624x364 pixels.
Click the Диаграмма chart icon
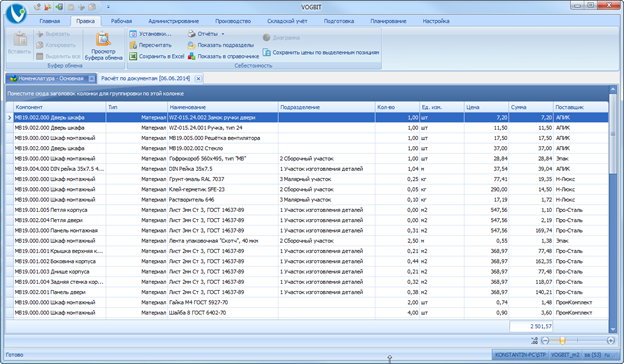tap(267, 37)
